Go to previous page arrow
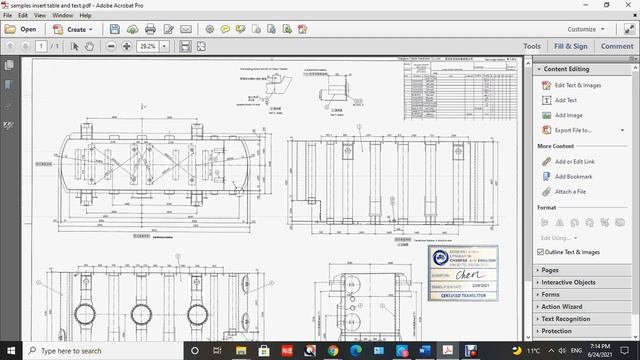The image size is (640, 360). (x=10, y=46)
